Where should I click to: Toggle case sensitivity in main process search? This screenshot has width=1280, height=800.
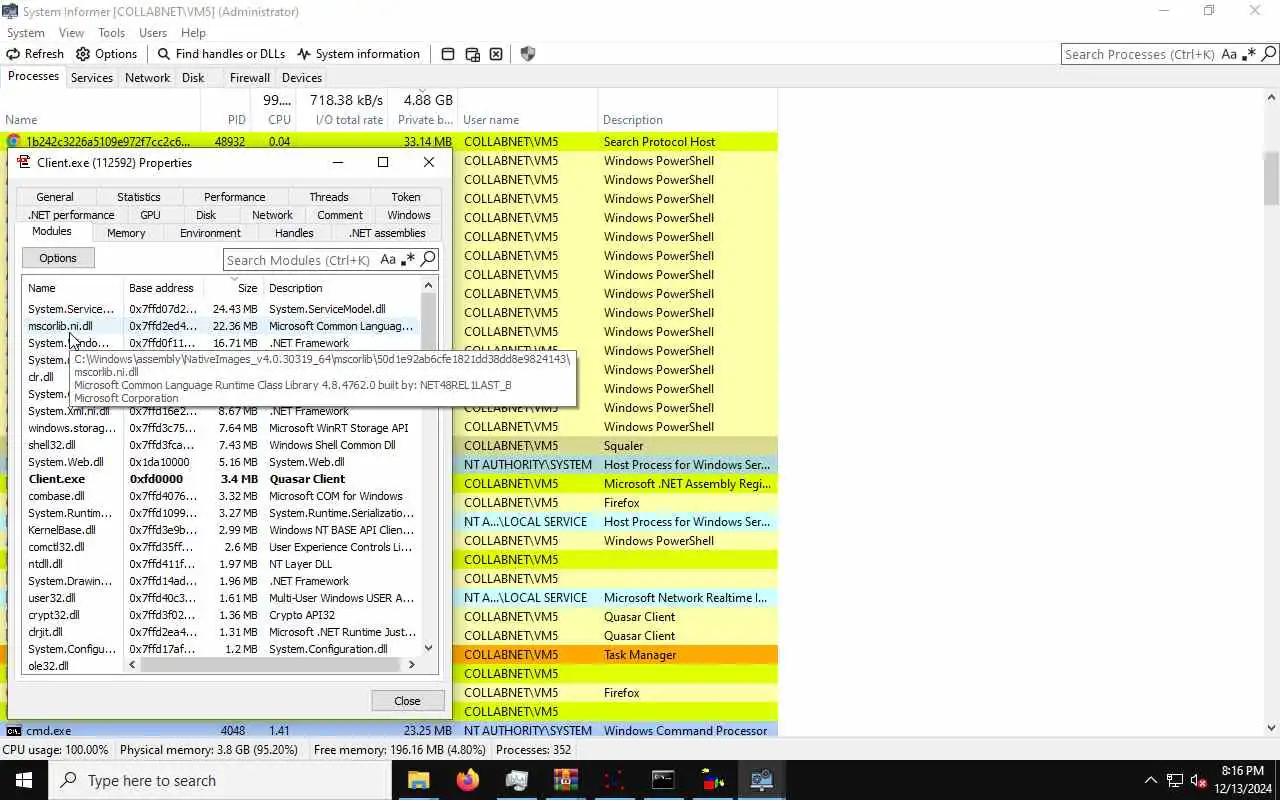[x=1229, y=54]
